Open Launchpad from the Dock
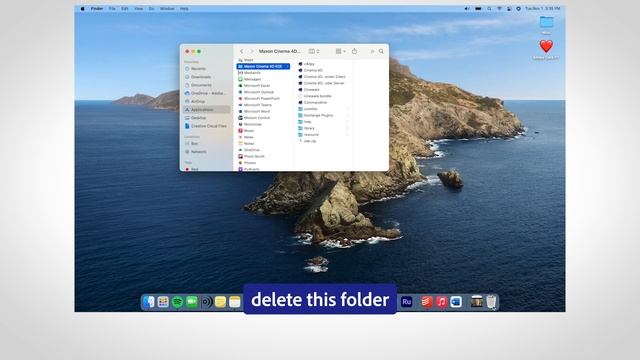 (x=163, y=302)
